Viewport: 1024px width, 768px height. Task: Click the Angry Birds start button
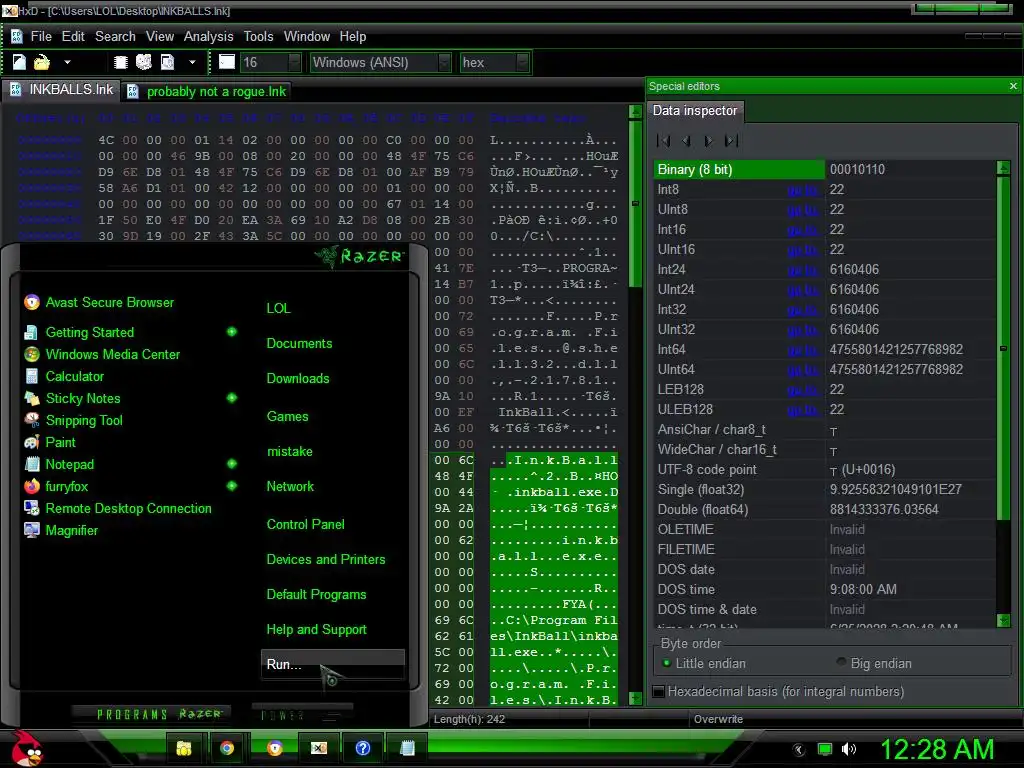(x=27, y=748)
